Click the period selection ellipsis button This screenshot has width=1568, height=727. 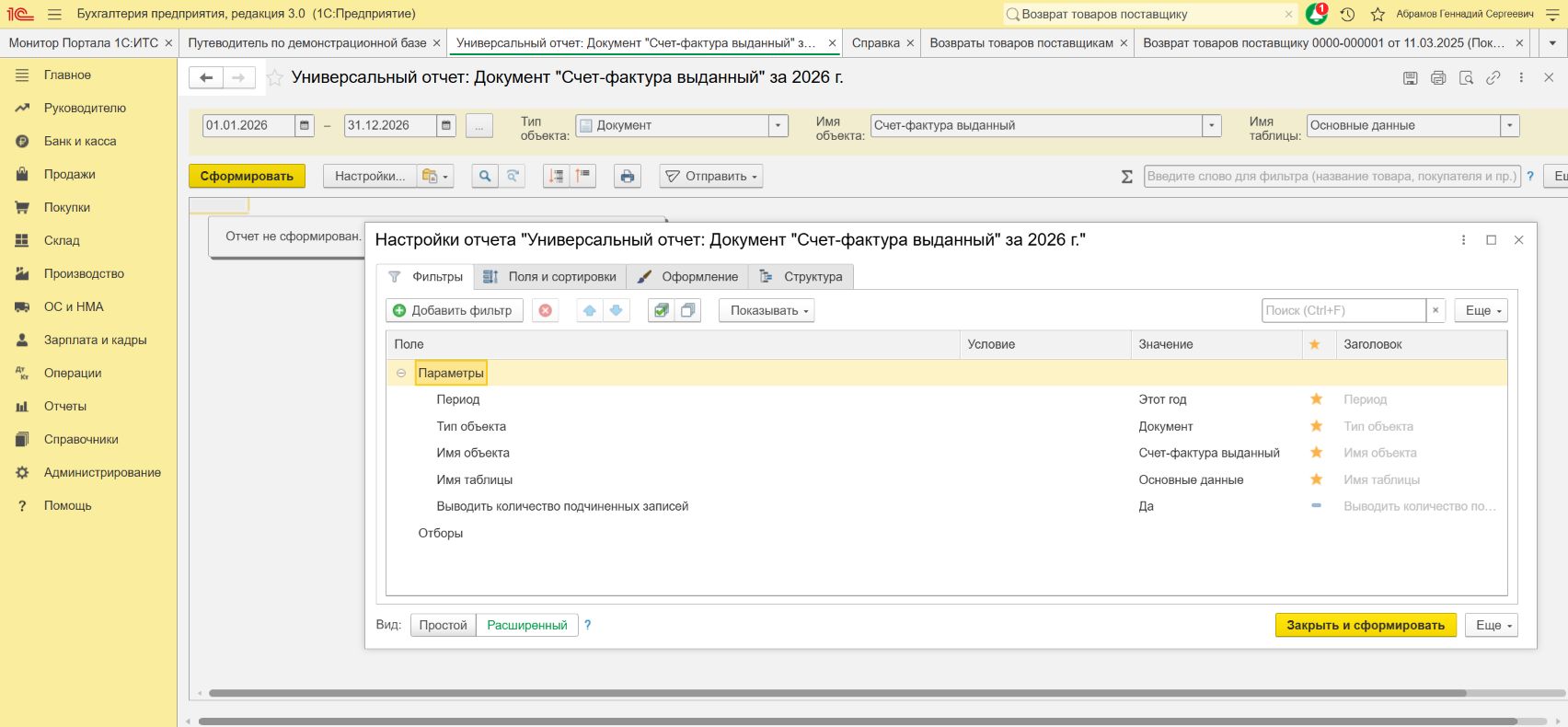(x=479, y=125)
